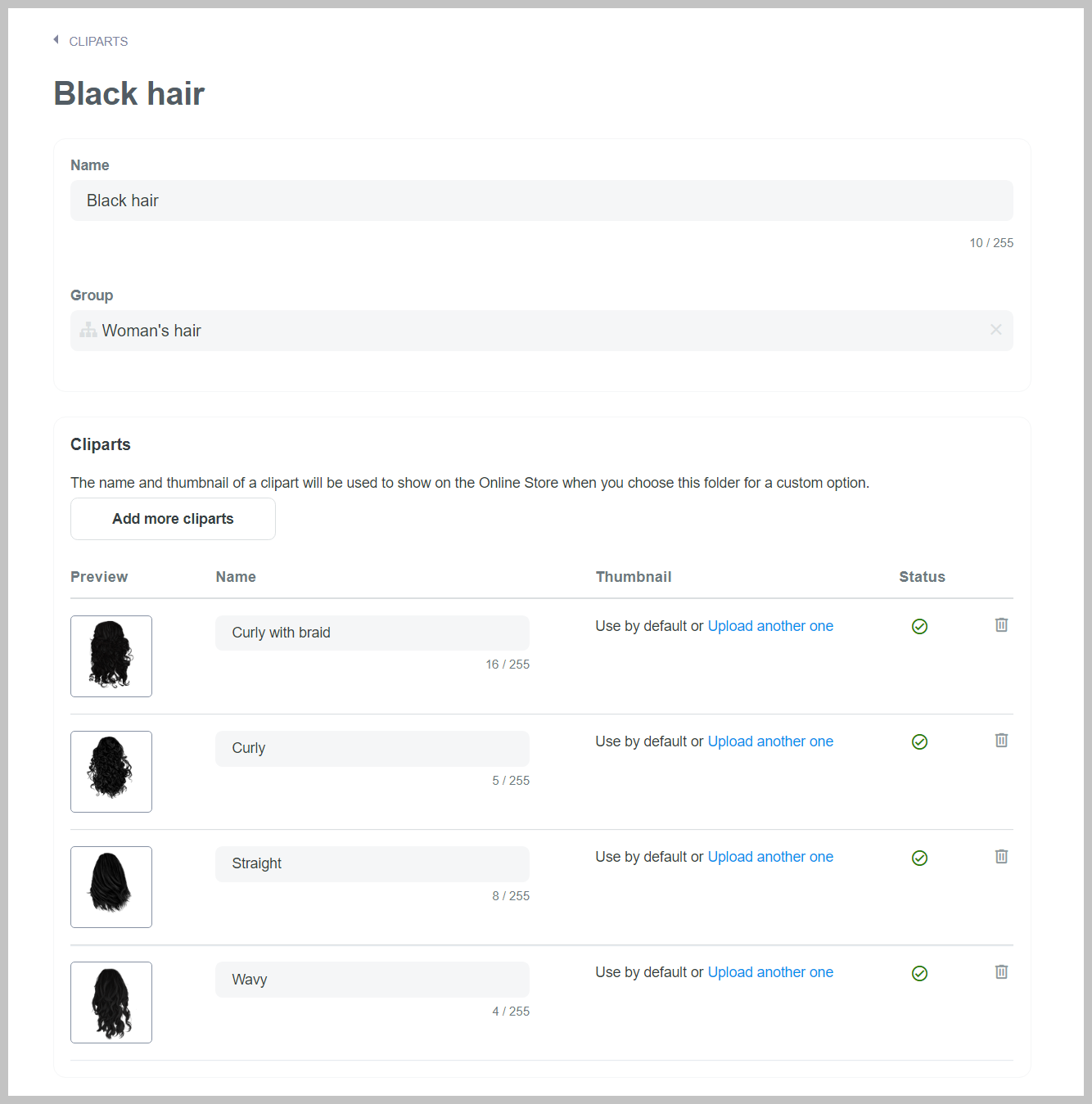Toggle the status checkmark for Straight

(x=919, y=858)
